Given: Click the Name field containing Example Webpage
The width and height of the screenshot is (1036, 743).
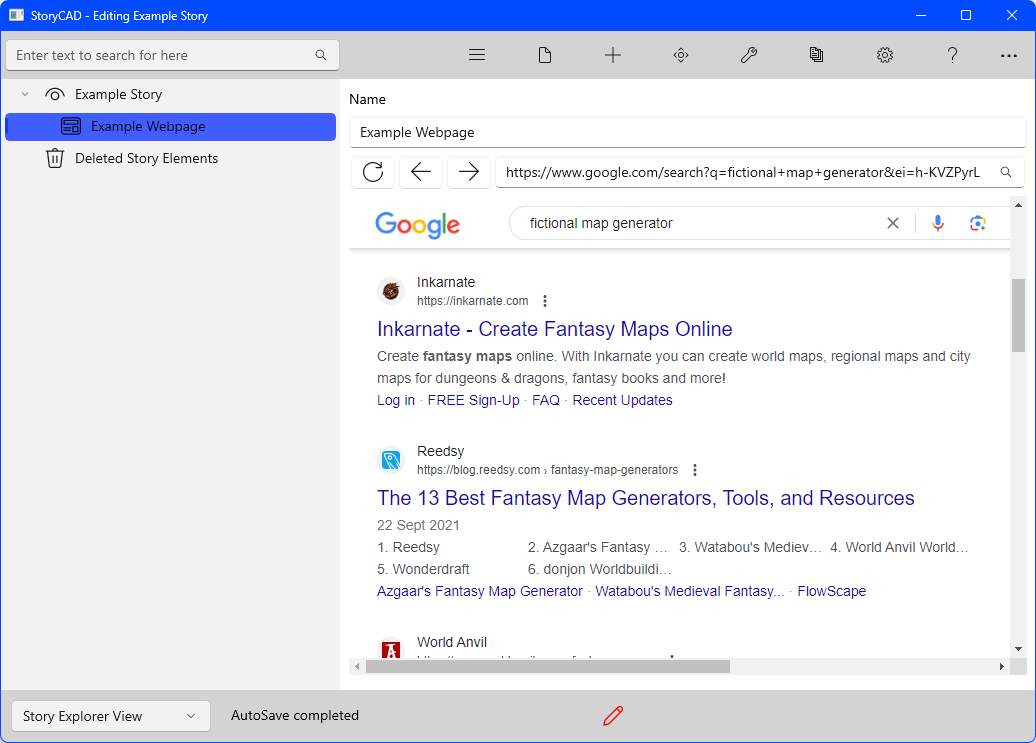Looking at the screenshot, I should [x=687, y=132].
